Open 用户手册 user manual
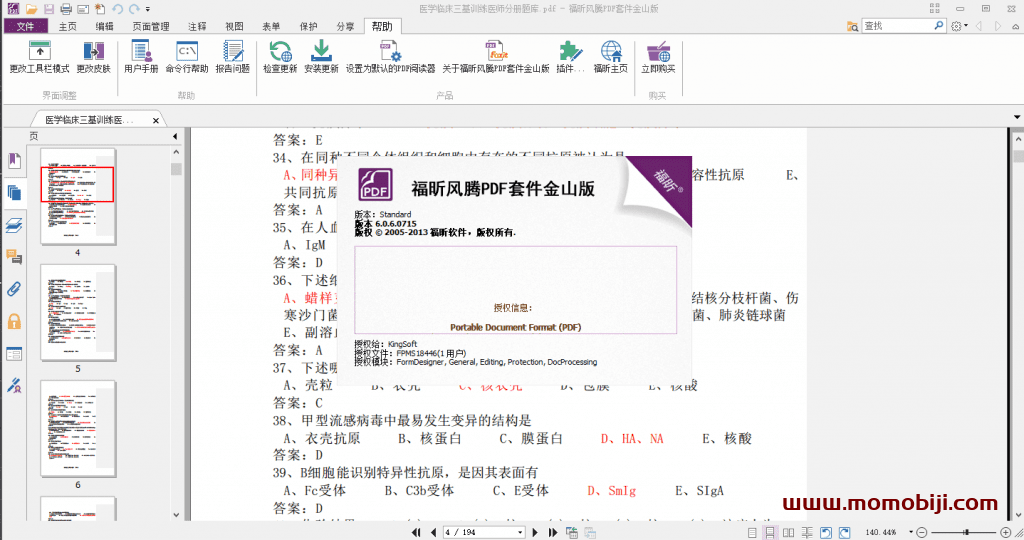 pyautogui.click(x=141, y=57)
